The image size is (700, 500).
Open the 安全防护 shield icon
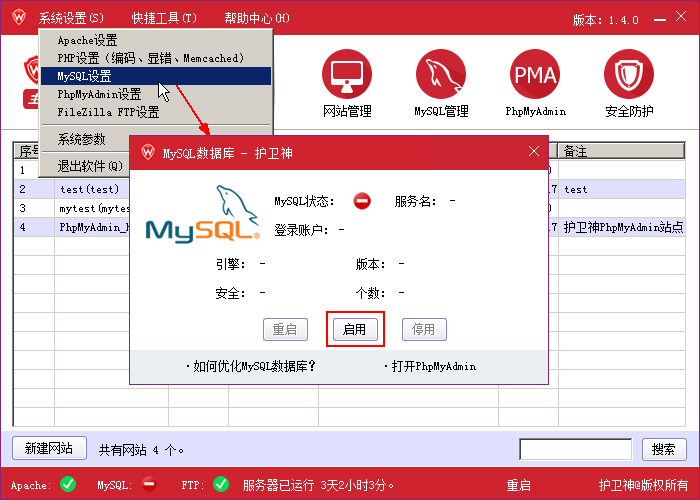point(628,75)
